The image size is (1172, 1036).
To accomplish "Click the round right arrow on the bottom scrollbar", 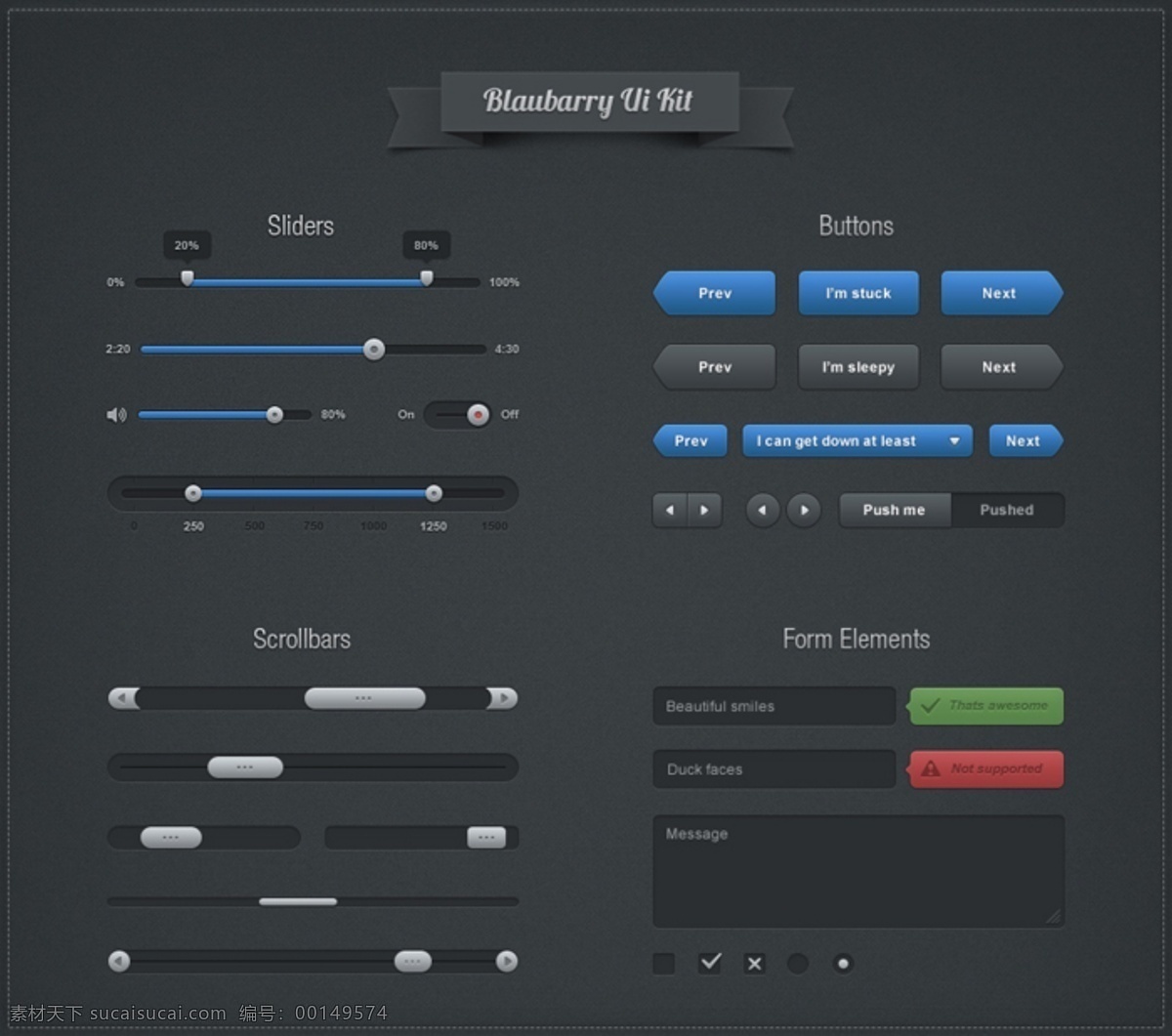I will pos(506,961).
